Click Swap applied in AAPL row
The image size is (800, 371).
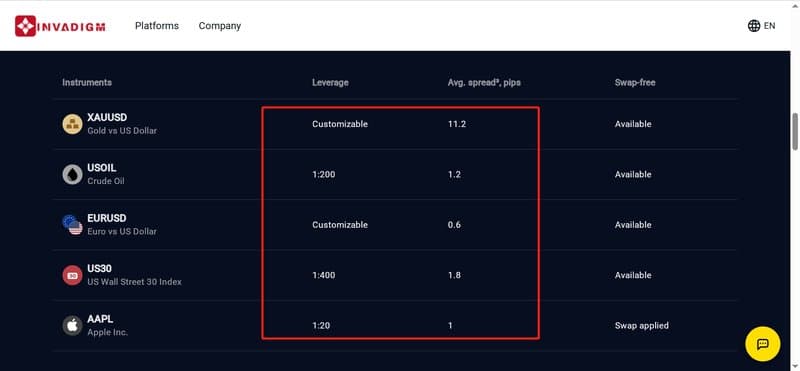[x=641, y=326]
